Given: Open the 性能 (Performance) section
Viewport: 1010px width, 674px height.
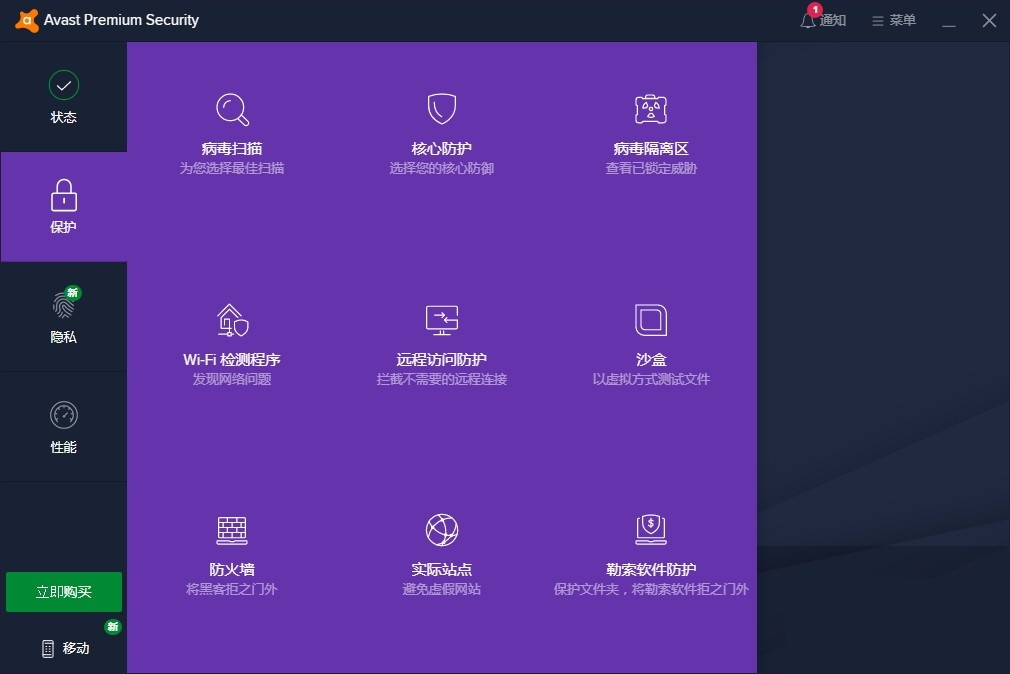Looking at the screenshot, I should [x=63, y=427].
